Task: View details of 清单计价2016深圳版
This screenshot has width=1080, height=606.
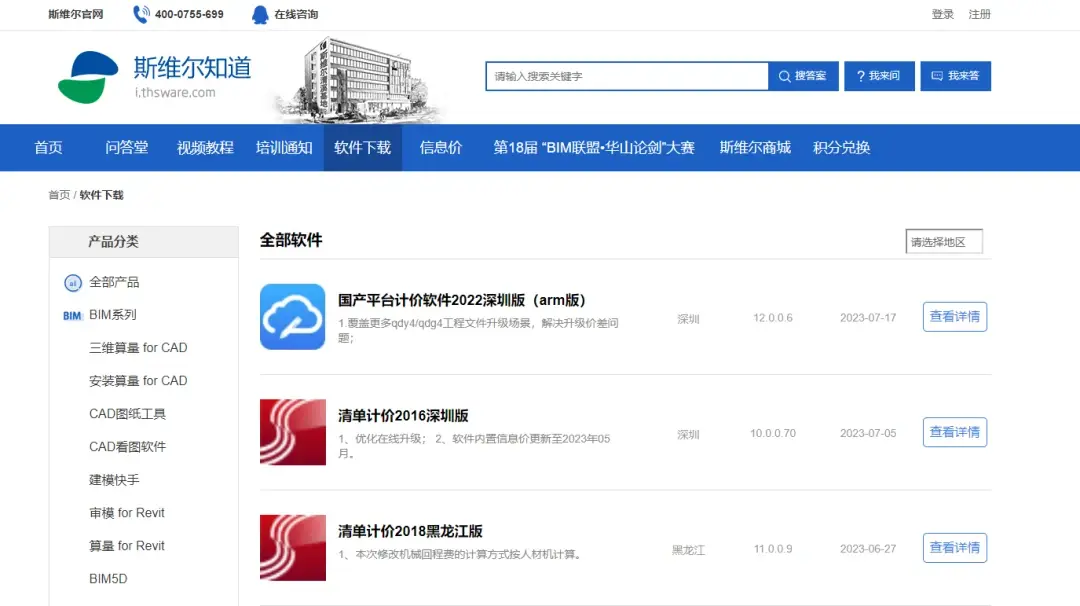Action: (955, 432)
